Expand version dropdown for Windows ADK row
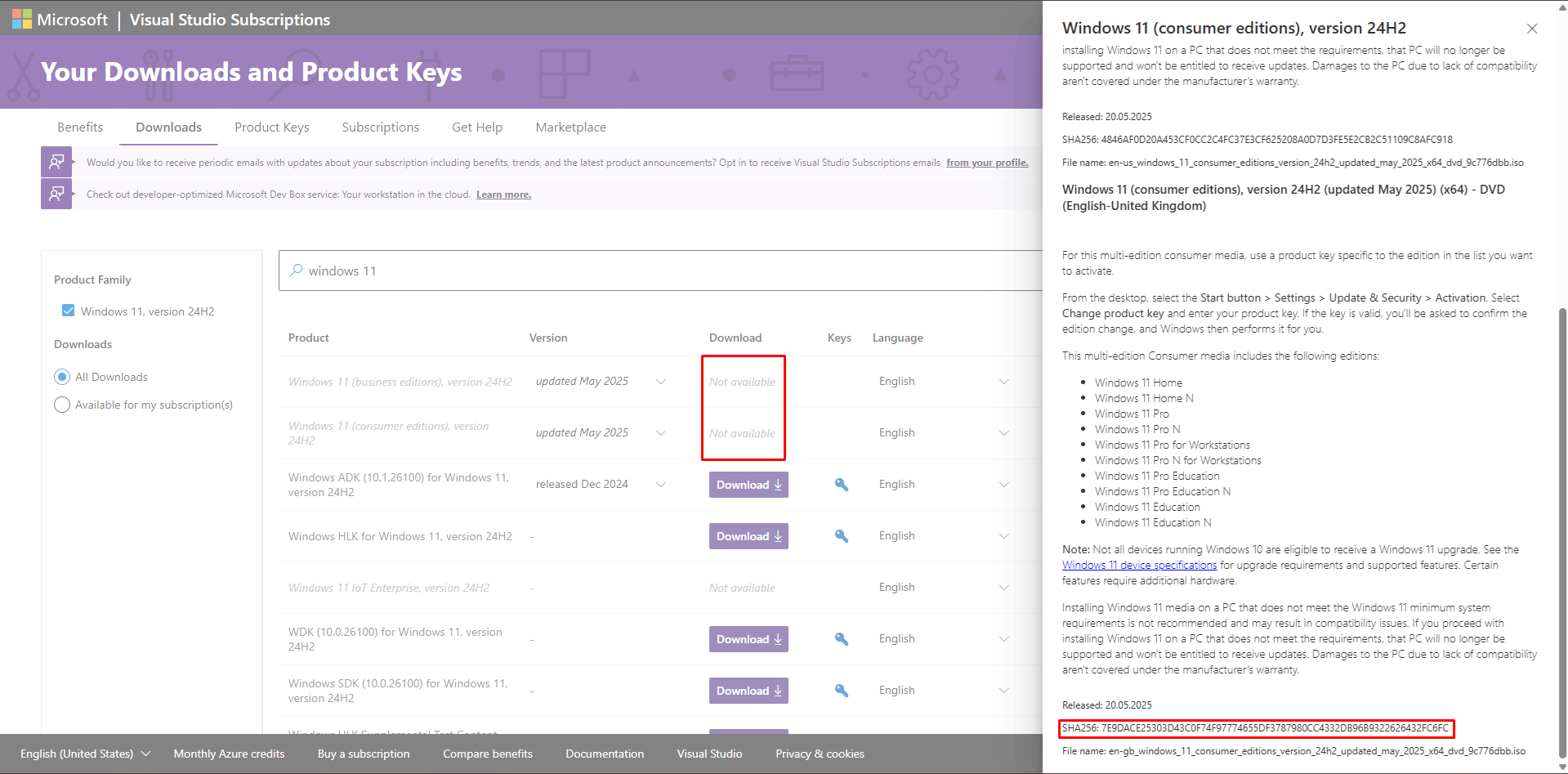 point(661,485)
